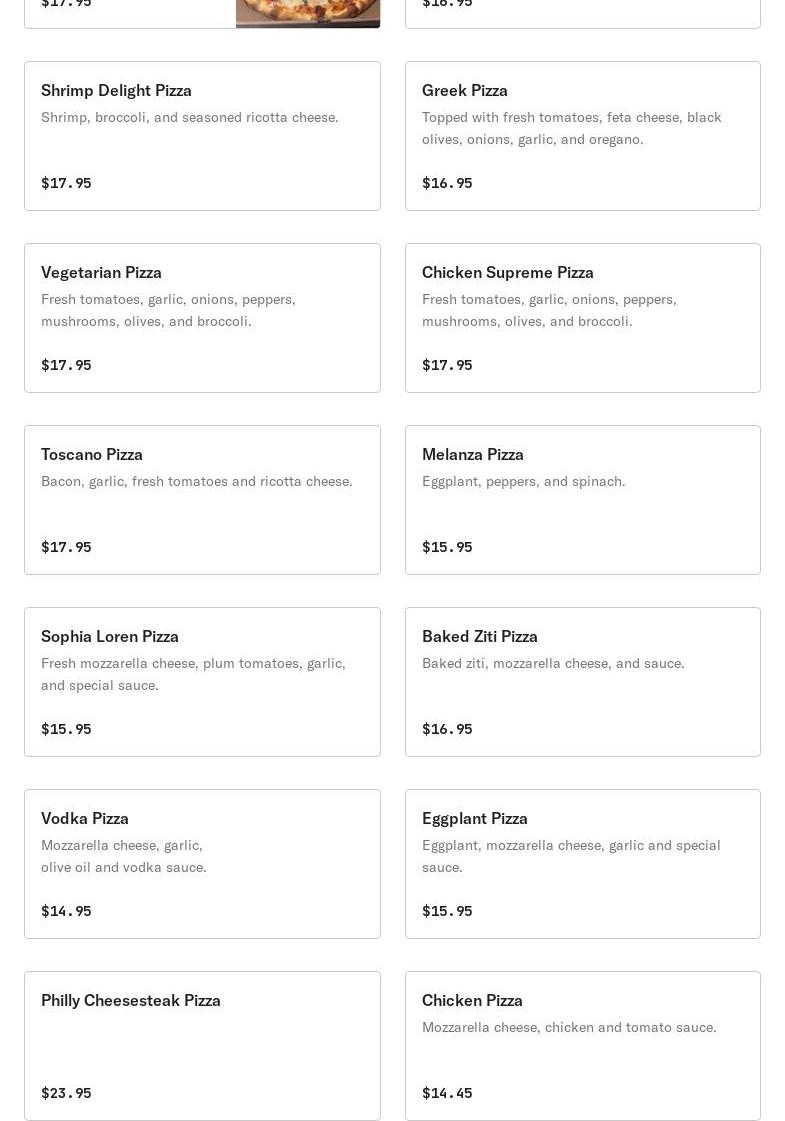Select the Chicken Pizza card
The image size is (785, 1121).
point(582,1046)
